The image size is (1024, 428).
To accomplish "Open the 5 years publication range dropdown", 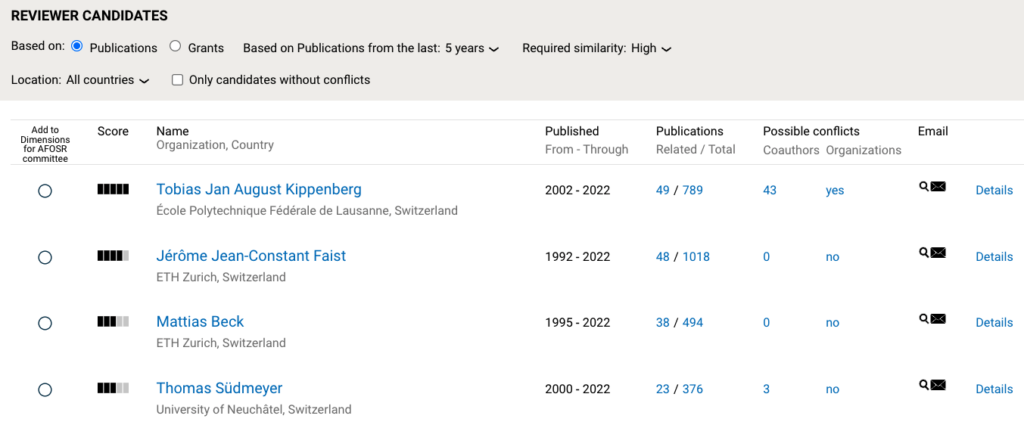I will coord(472,48).
